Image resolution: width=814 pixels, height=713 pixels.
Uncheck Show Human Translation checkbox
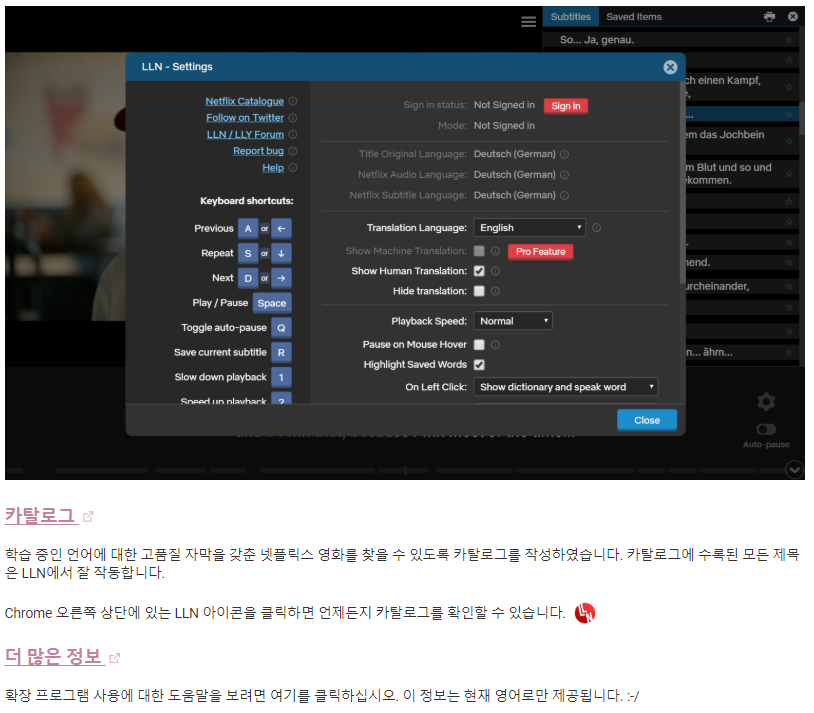click(x=479, y=271)
